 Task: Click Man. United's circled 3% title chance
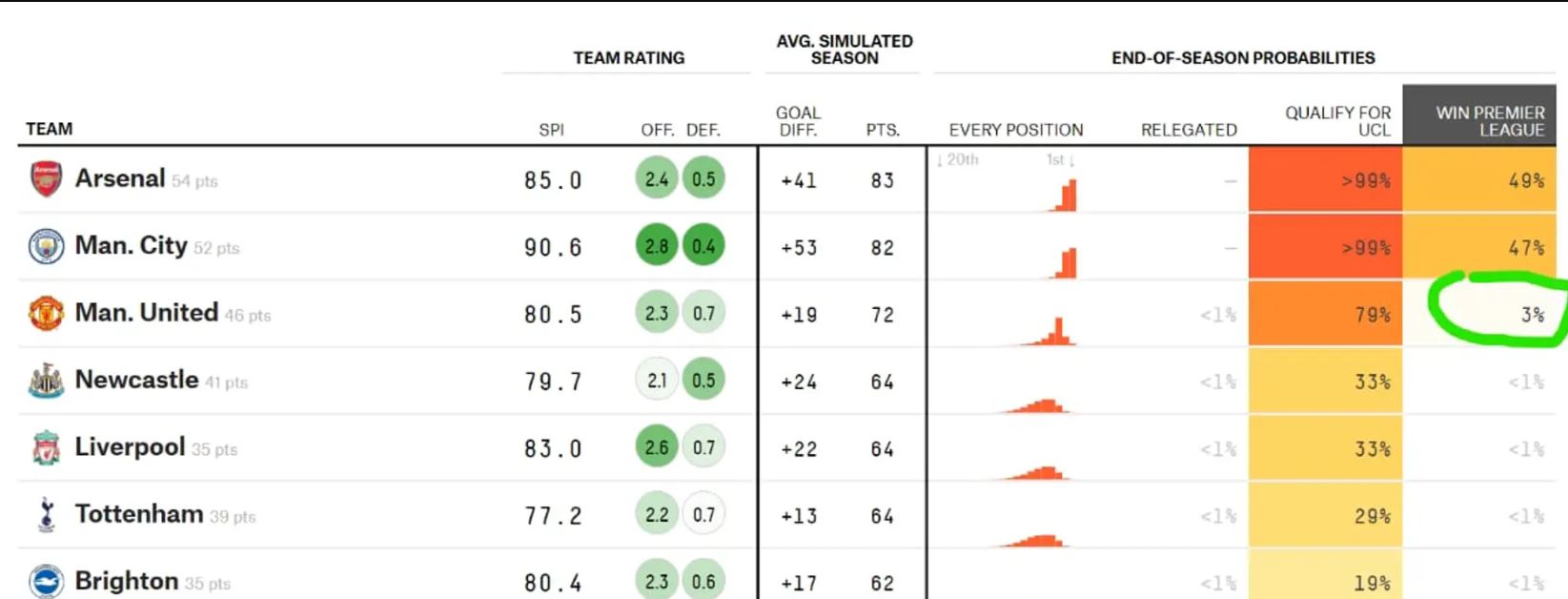click(1532, 315)
